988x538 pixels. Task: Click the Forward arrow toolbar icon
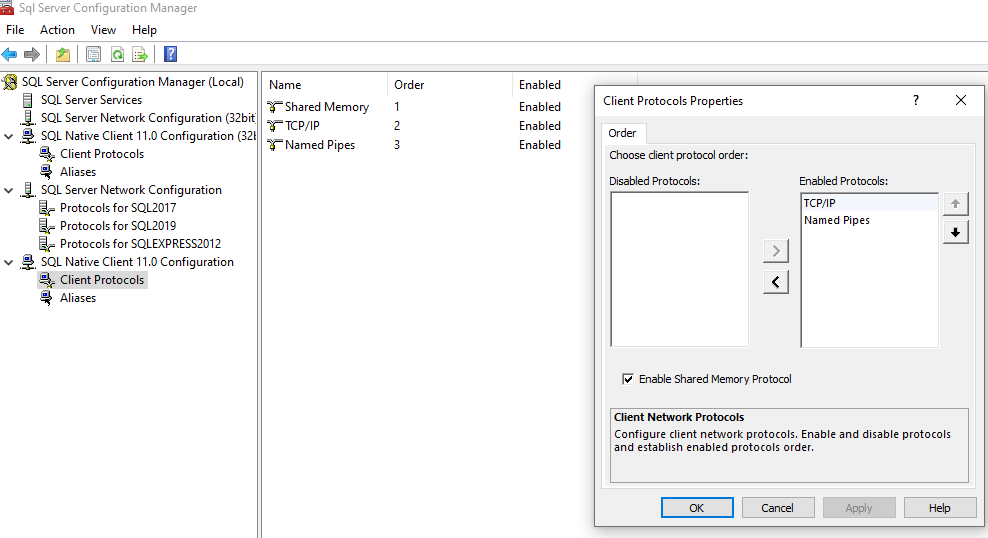32,55
